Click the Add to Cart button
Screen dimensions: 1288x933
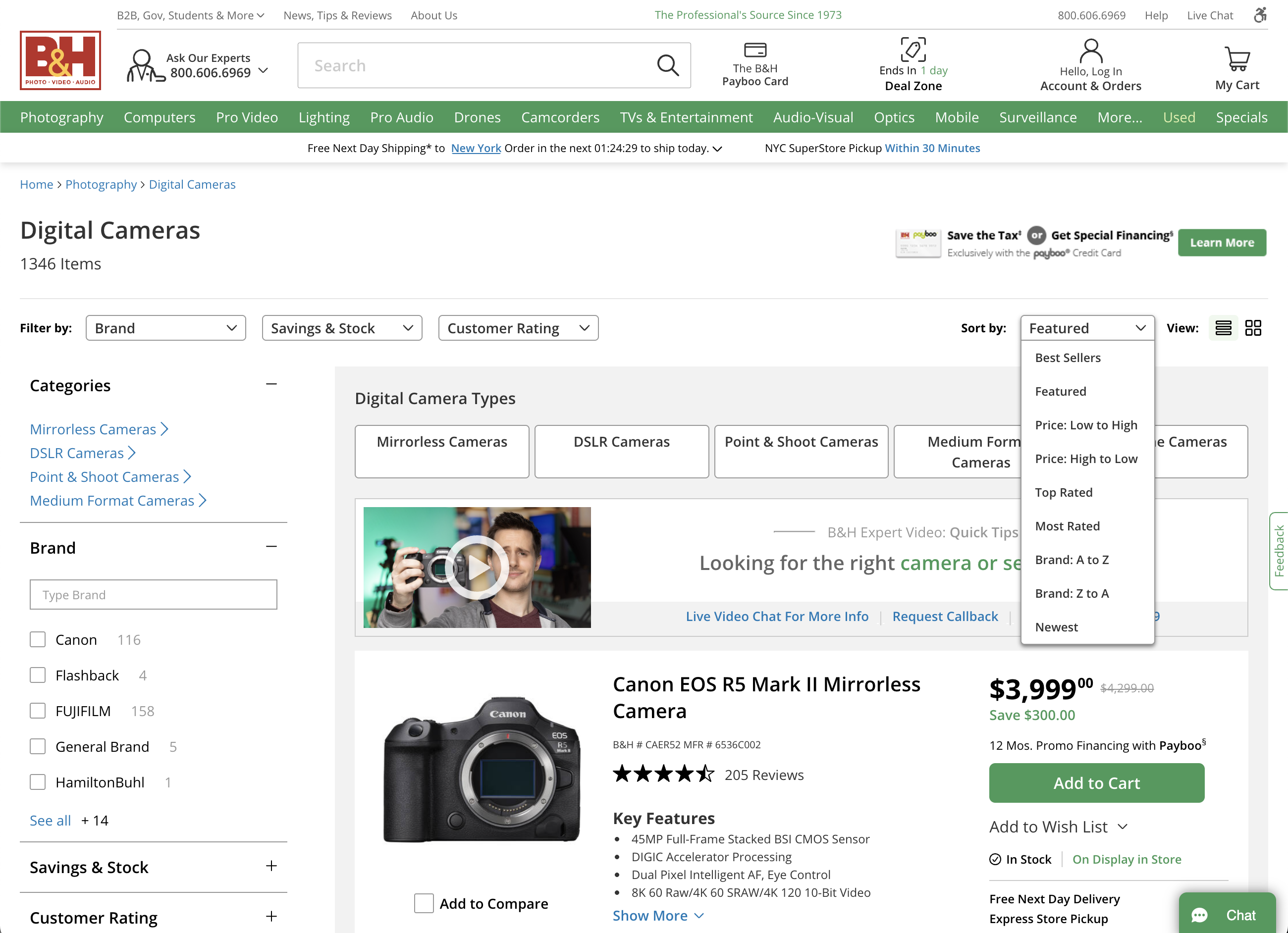point(1096,783)
